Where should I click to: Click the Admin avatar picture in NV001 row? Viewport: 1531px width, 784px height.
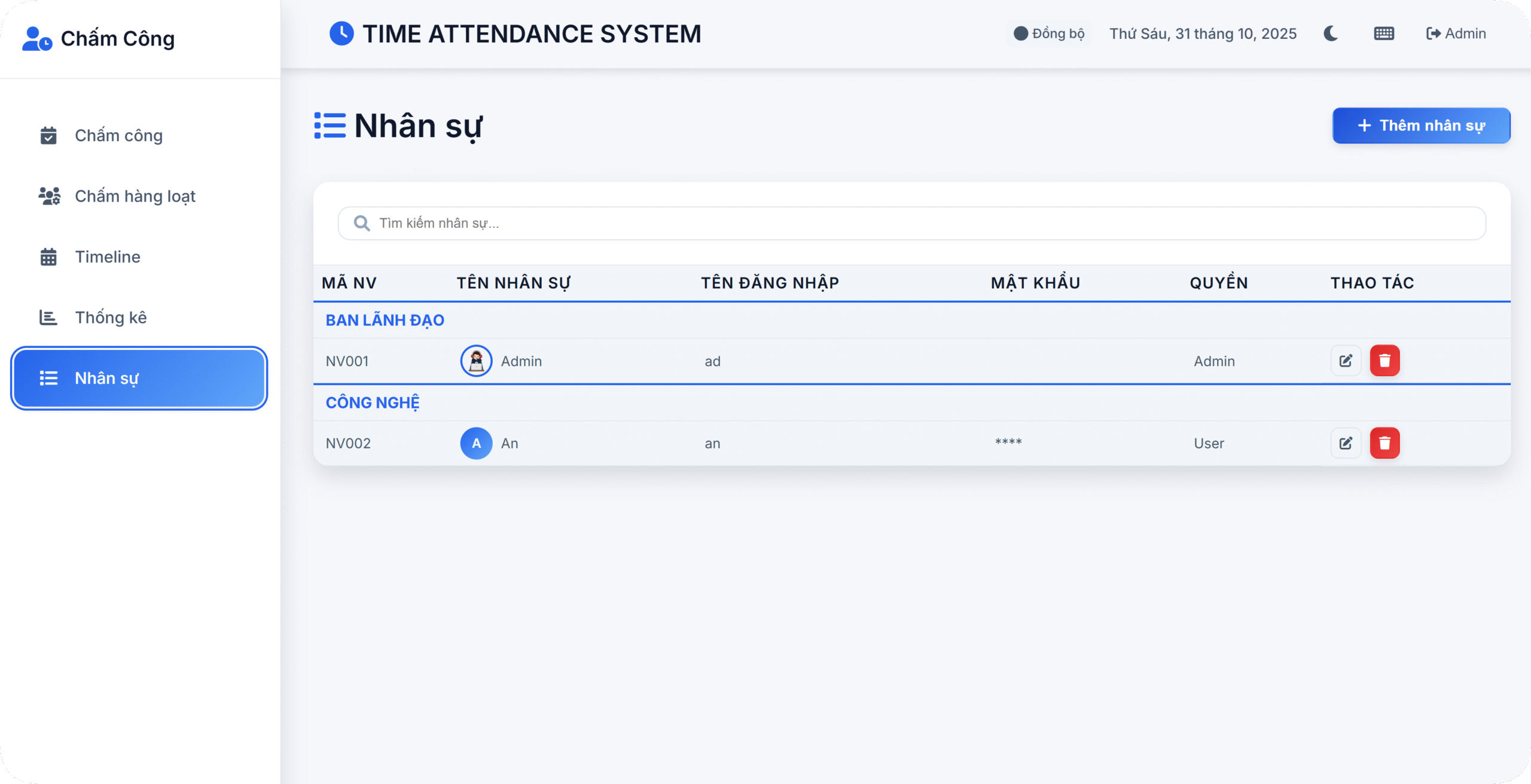click(476, 361)
